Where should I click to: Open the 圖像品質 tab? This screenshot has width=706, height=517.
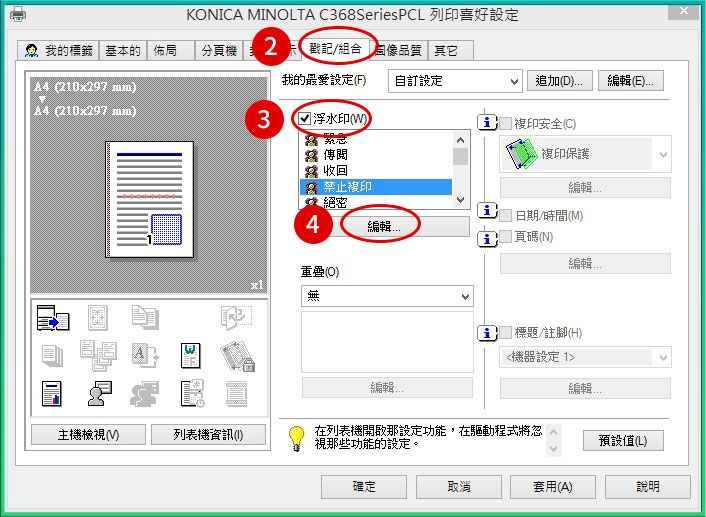pyautogui.click(x=398, y=50)
